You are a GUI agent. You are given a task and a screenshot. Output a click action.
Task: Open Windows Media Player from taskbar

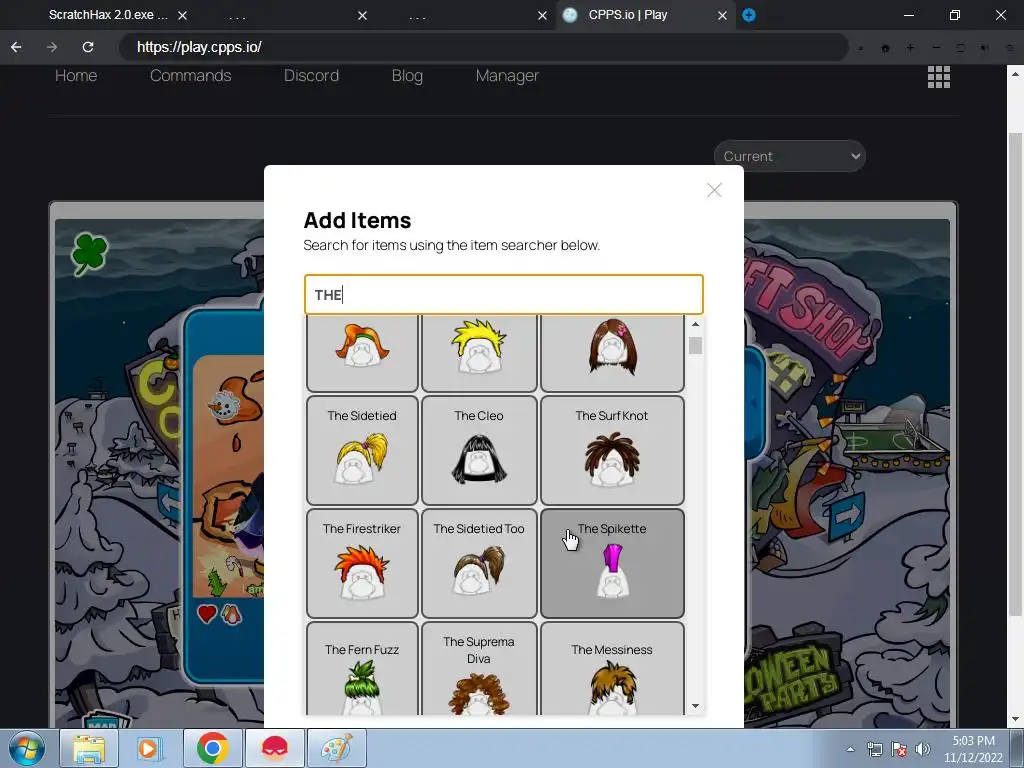click(x=150, y=748)
